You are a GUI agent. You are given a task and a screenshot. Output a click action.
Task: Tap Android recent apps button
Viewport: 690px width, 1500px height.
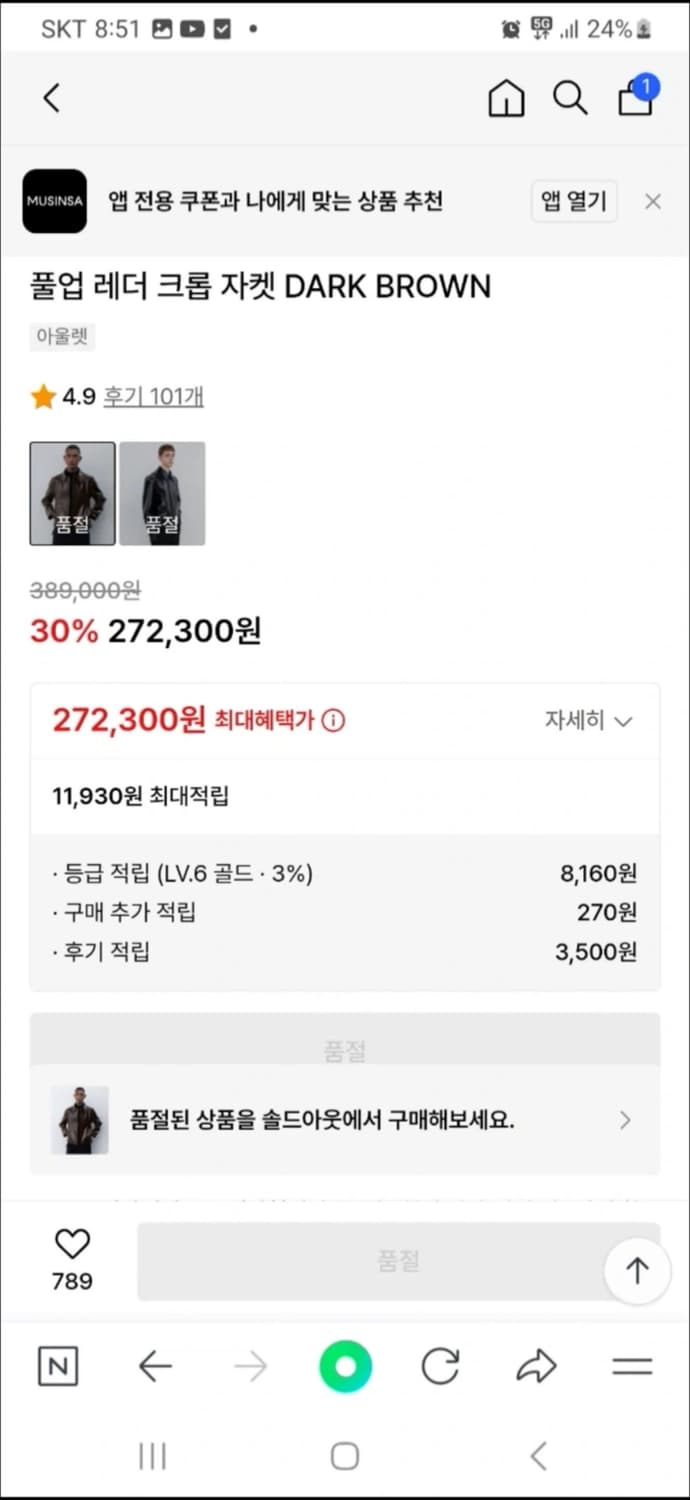152,1456
